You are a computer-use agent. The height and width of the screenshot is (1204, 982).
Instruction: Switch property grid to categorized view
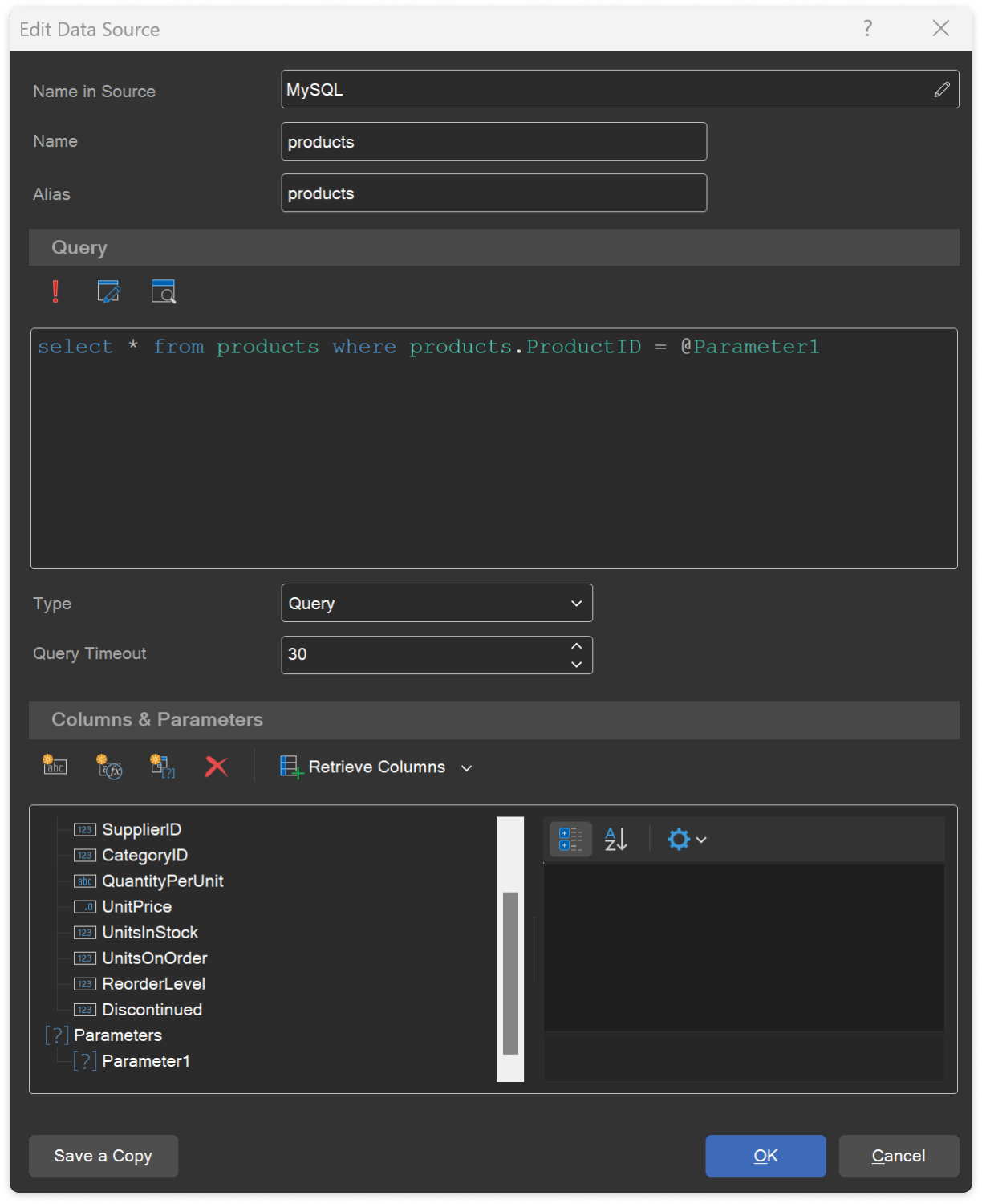[570, 840]
